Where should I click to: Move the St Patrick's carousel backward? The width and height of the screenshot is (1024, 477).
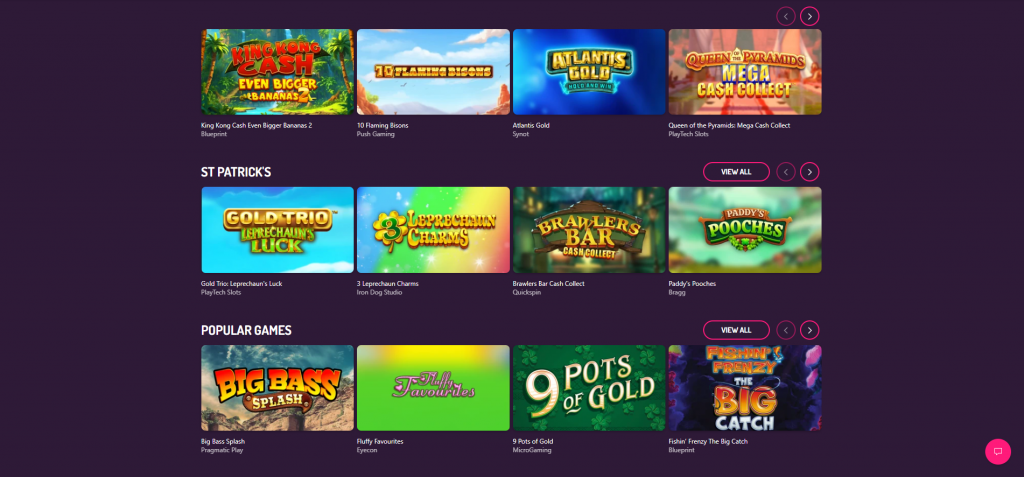click(786, 172)
